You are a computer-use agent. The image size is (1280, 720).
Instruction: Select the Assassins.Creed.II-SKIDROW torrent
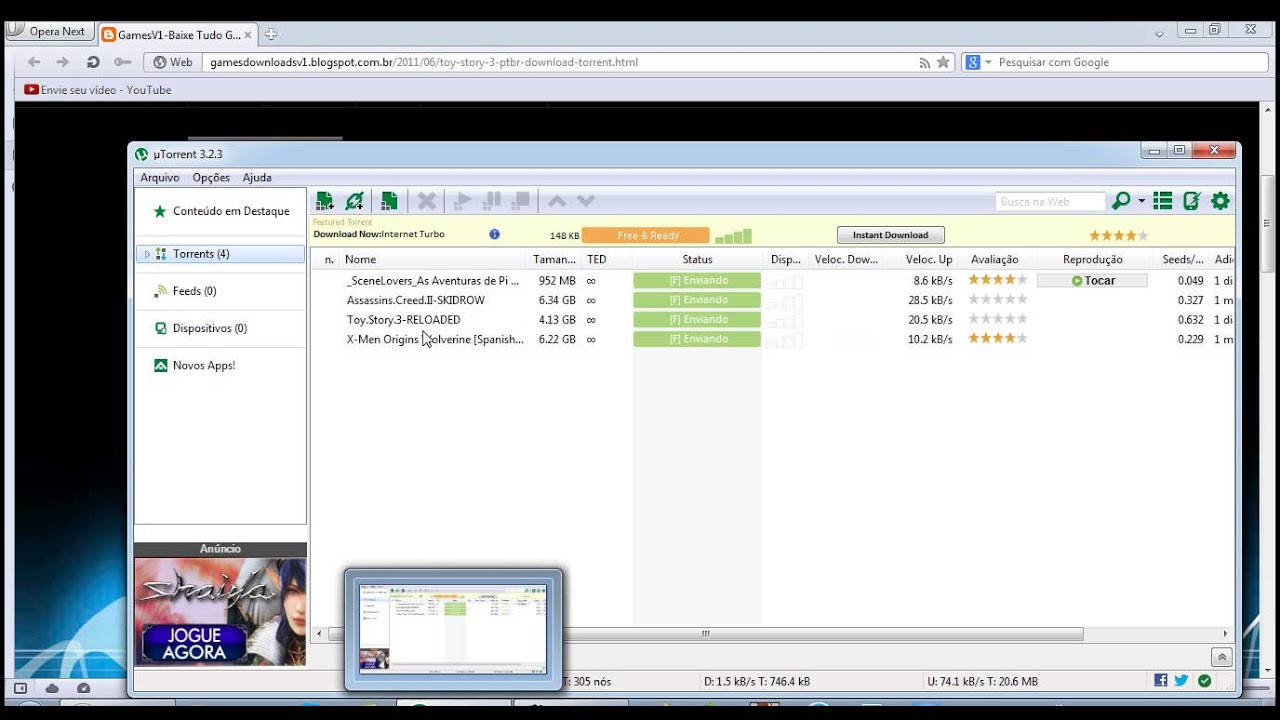(x=415, y=300)
